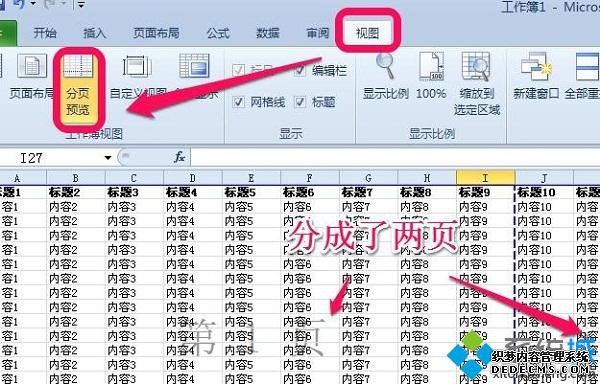600x384 pixels.
Task: Click cell containing 标题10
Action: click(544, 192)
